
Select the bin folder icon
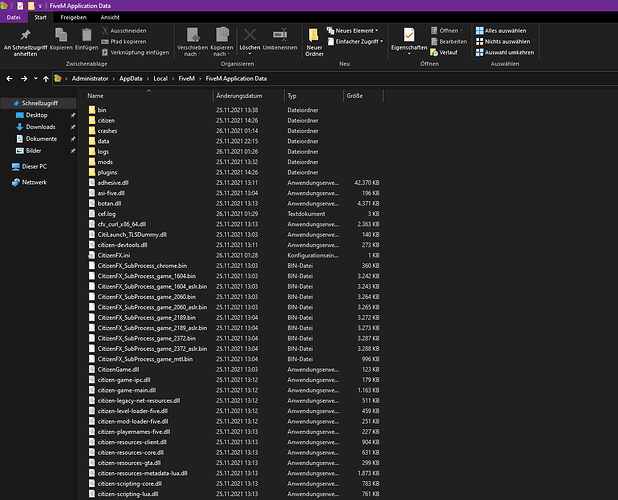[x=92, y=110]
